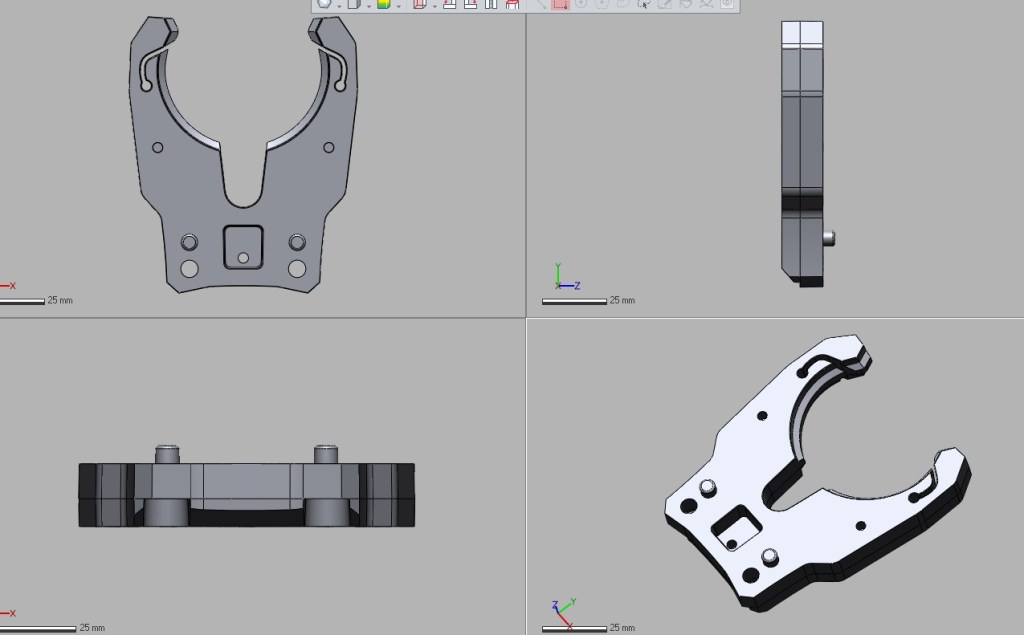Screen dimensions: 1024x635
Task: Select the gray cube display style icon
Action: [354, 4]
